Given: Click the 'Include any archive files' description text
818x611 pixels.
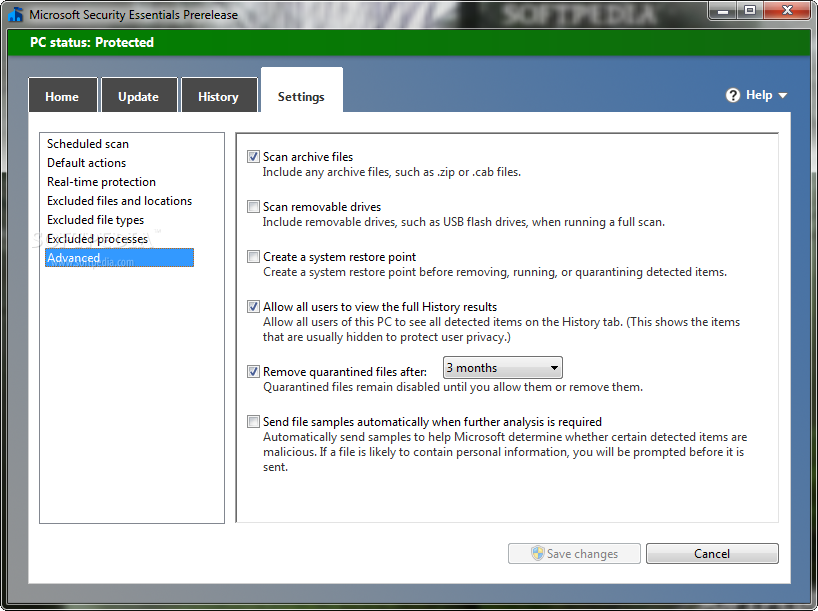Looking at the screenshot, I should click(391, 172).
